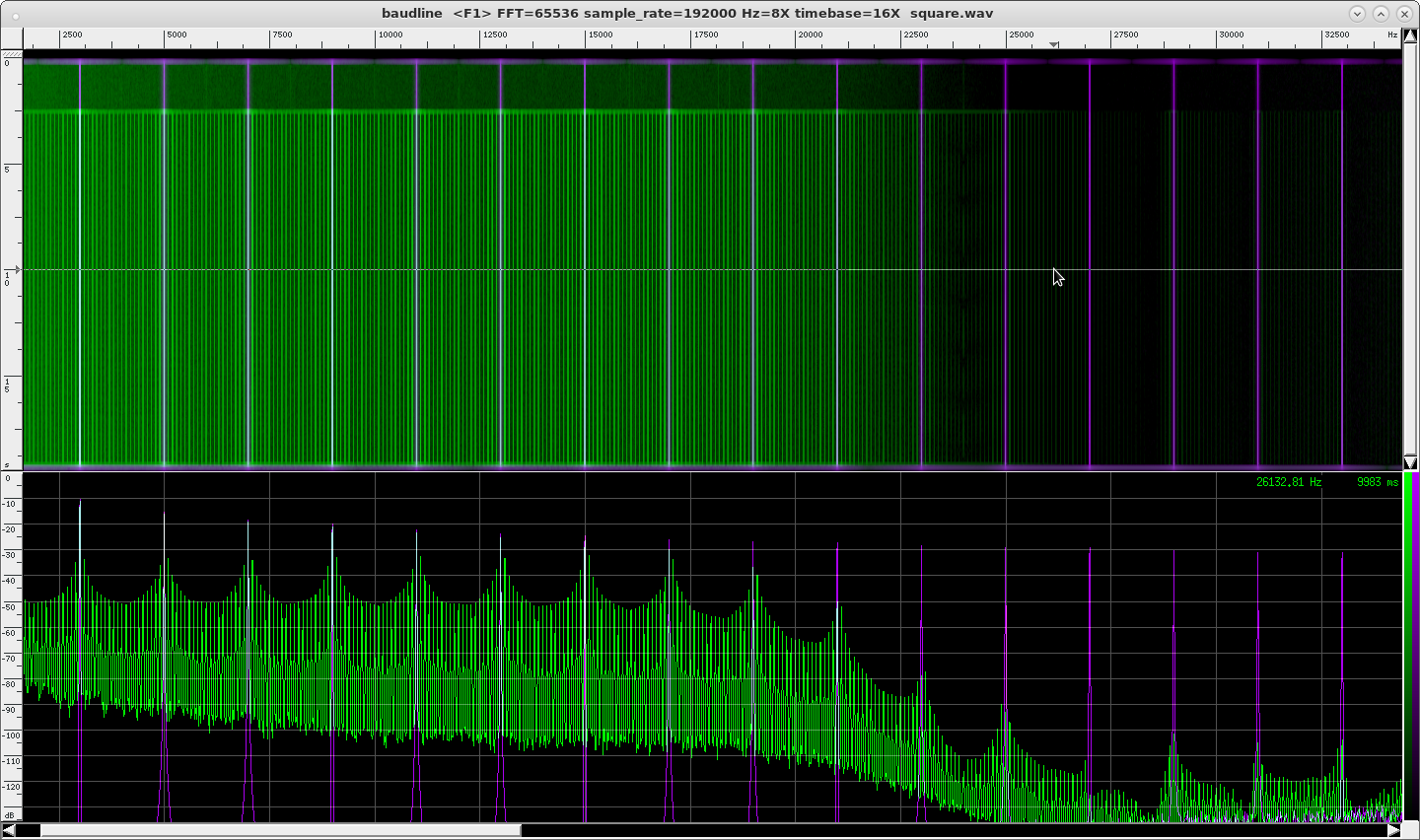Click the cursor marker triangle on frequency ruler

tap(1054, 45)
